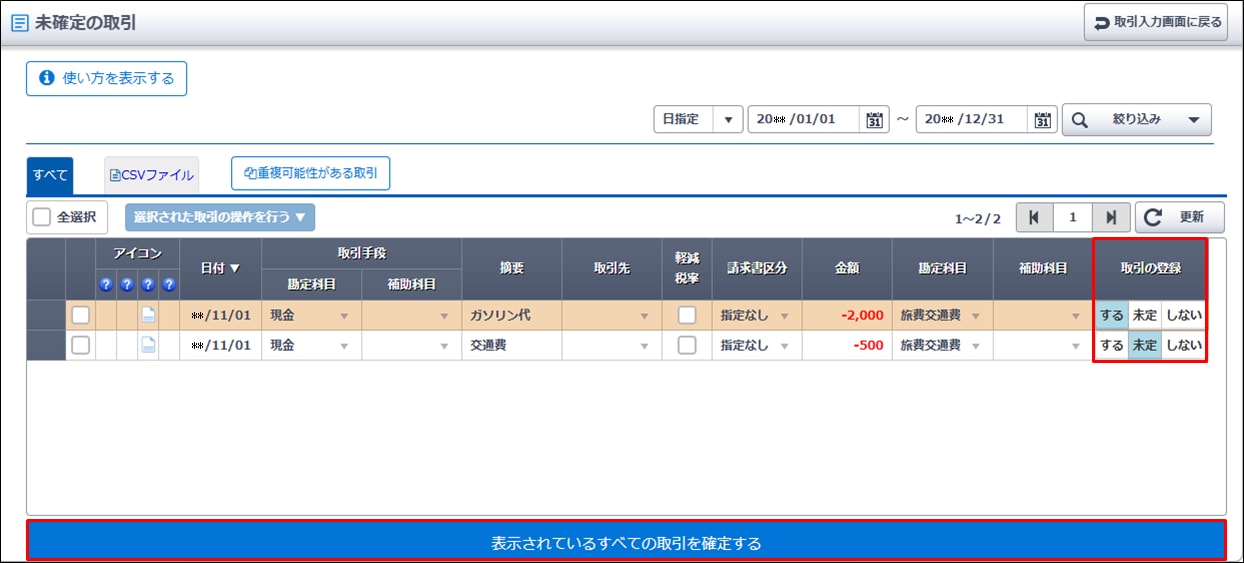Open calendar picker for end date

coord(1043,120)
